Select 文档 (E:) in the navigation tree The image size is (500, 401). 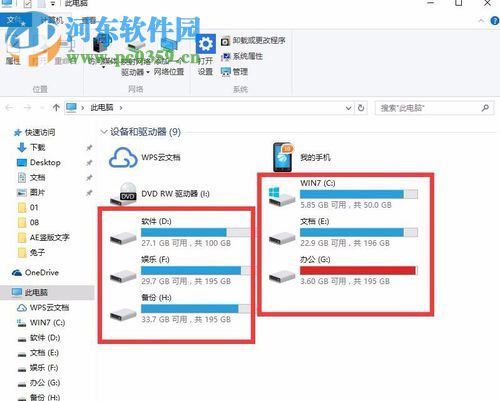[x=38, y=353]
